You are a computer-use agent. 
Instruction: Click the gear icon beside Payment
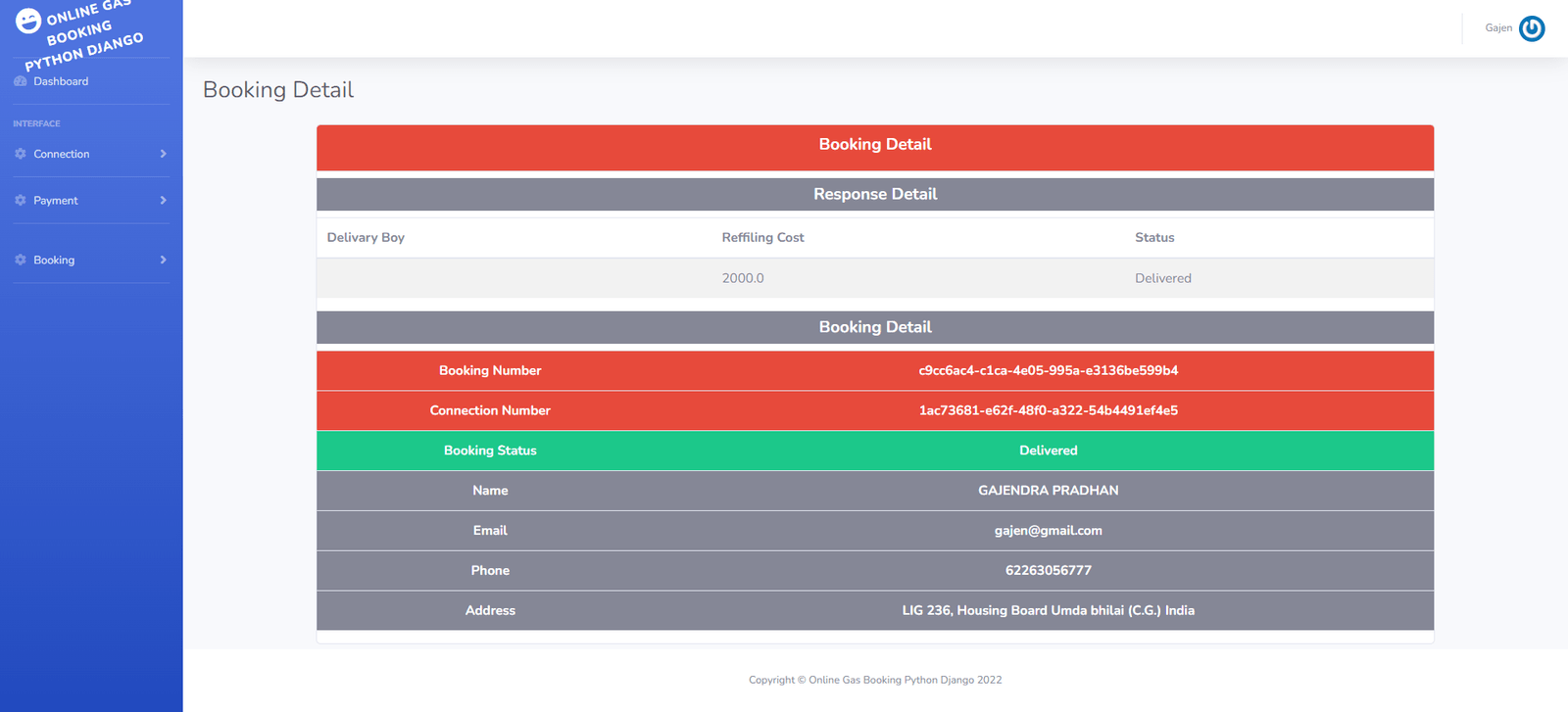click(21, 200)
